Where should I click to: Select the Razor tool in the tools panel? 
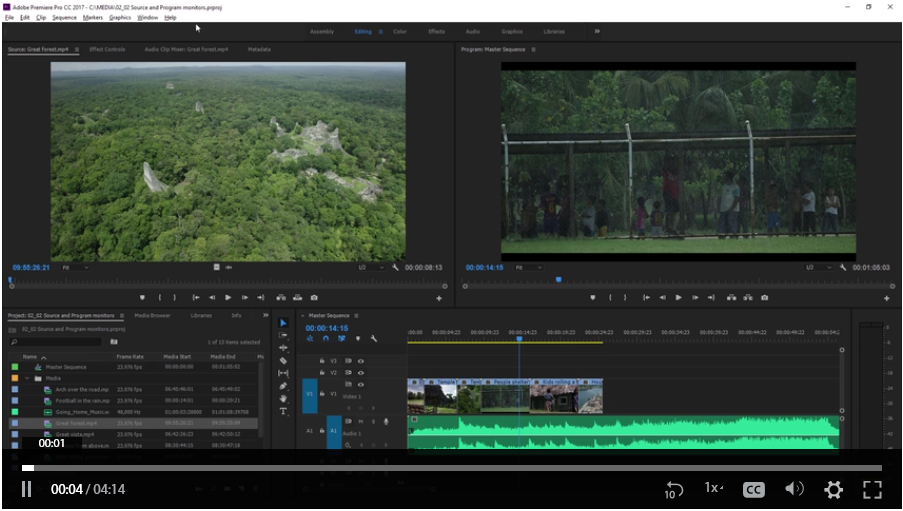pos(283,360)
